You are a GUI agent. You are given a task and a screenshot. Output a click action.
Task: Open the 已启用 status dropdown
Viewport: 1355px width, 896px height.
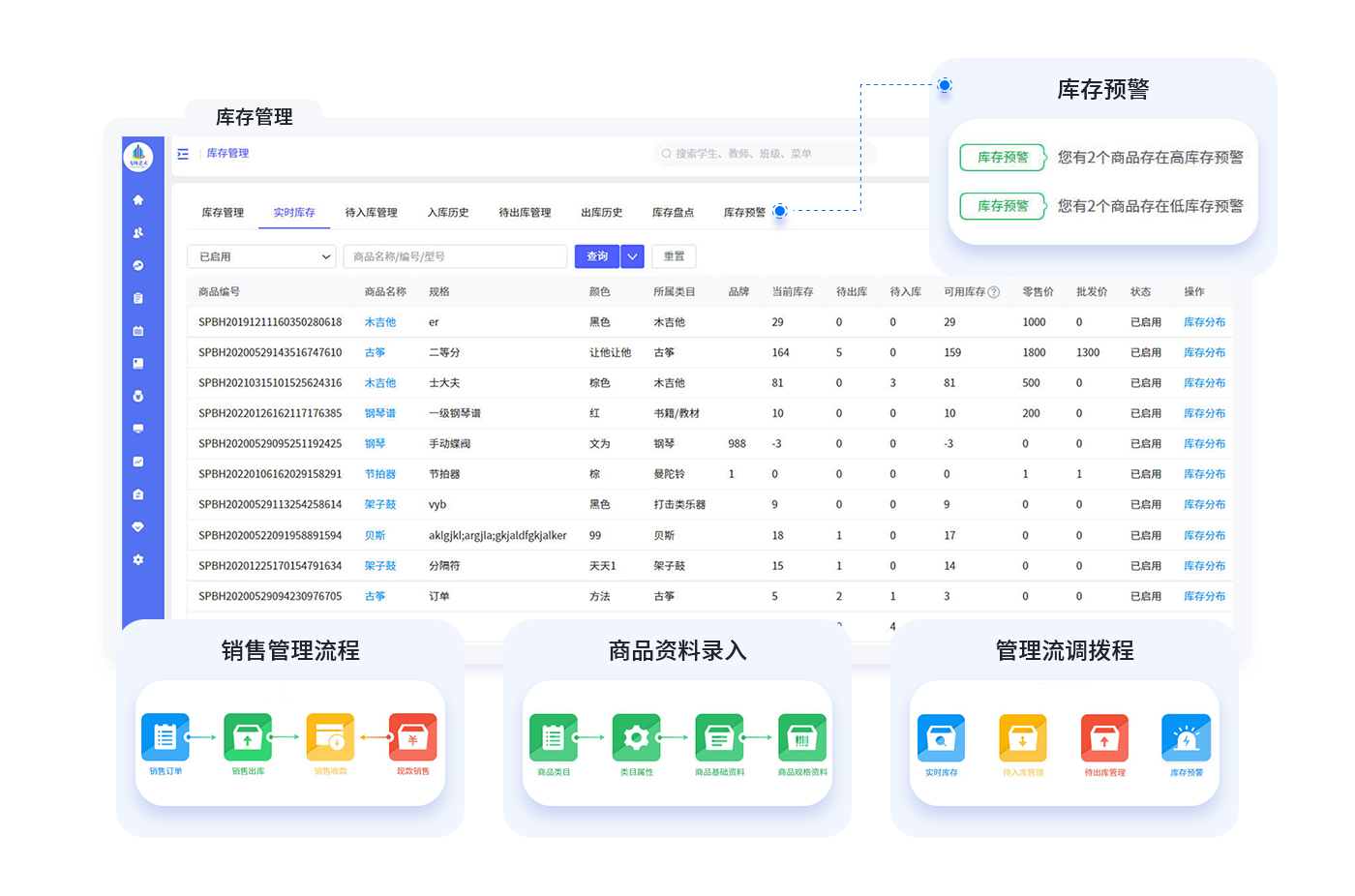(x=261, y=256)
